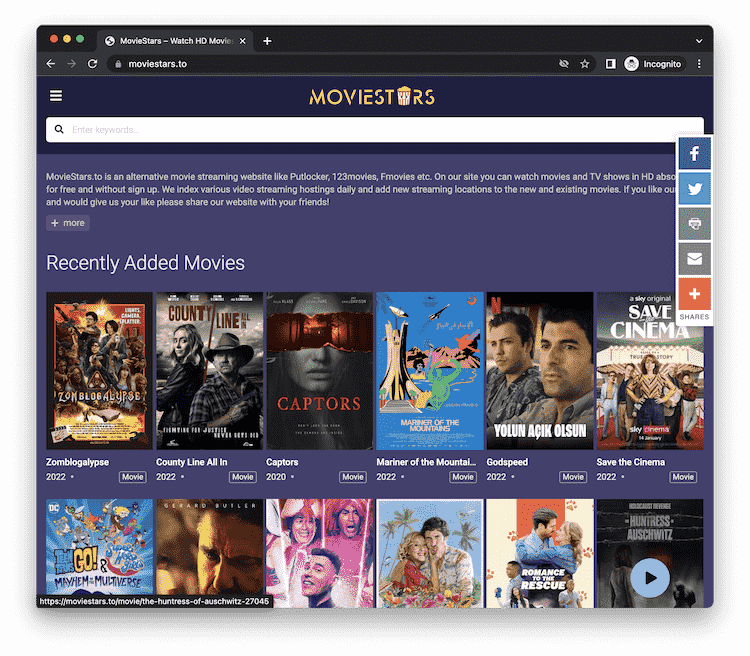Click the search magnifier icon
The image size is (750, 656).
pyautogui.click(x=59, y=129)
